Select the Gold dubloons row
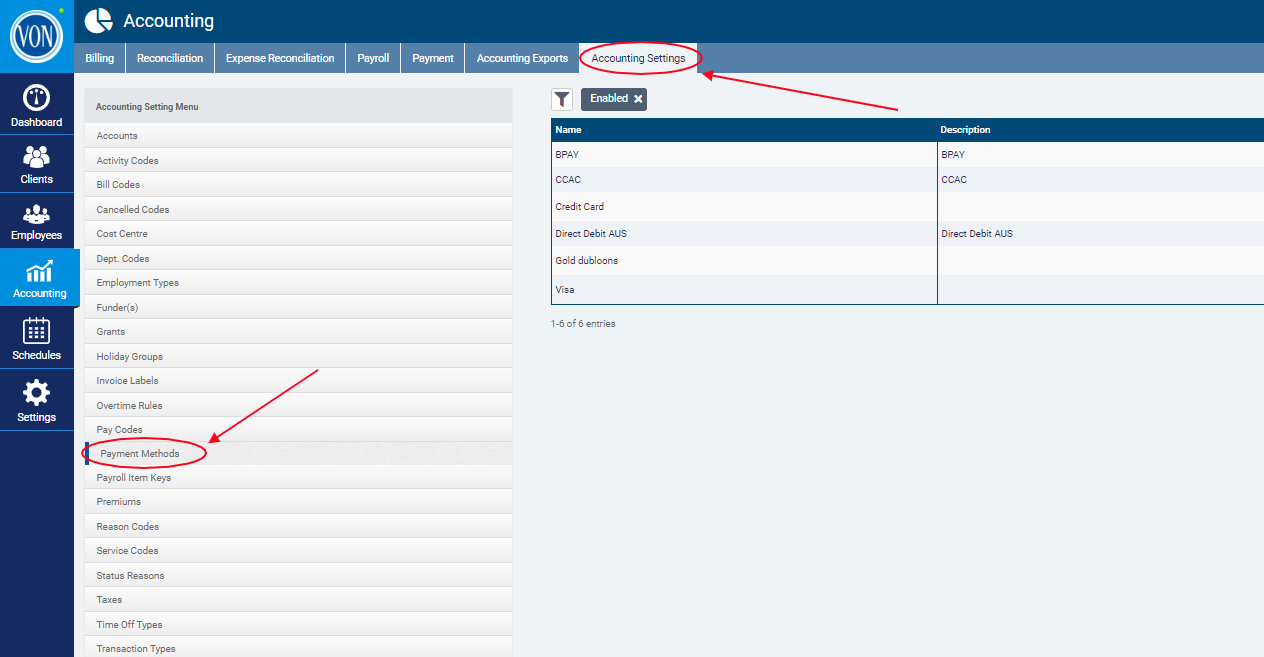 587,261
